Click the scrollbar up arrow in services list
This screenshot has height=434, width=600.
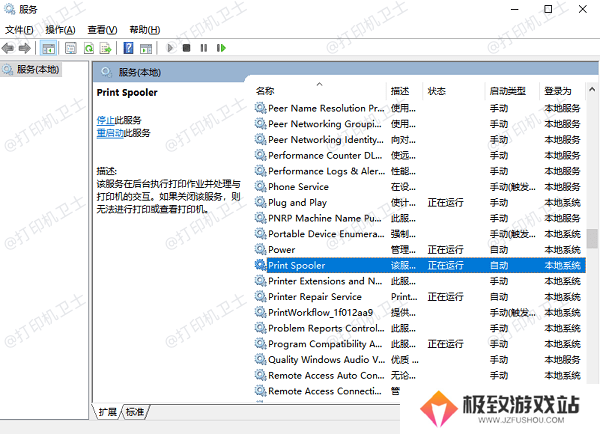(x=592, y=90)
